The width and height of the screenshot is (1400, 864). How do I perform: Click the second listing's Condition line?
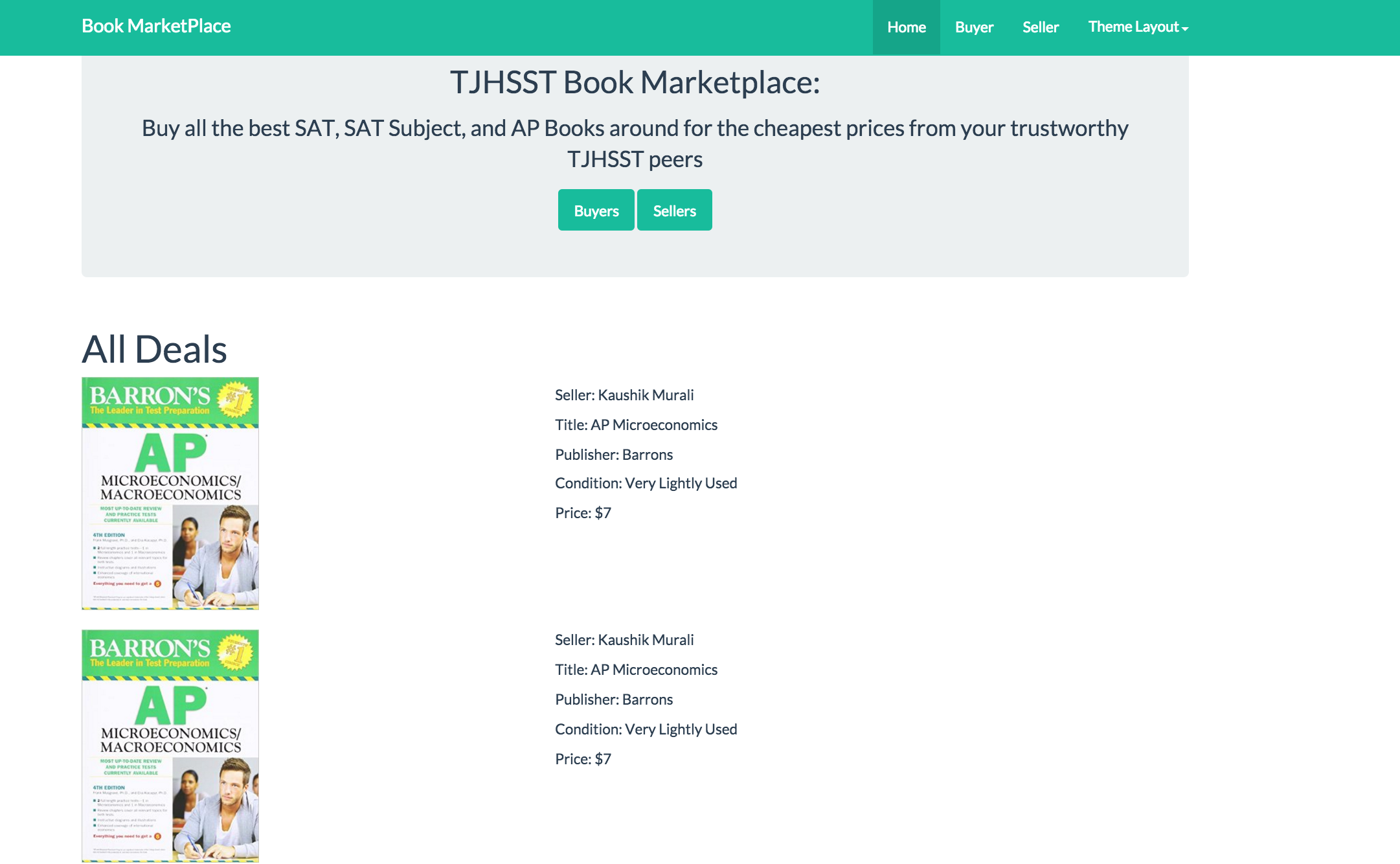point(646,729)
